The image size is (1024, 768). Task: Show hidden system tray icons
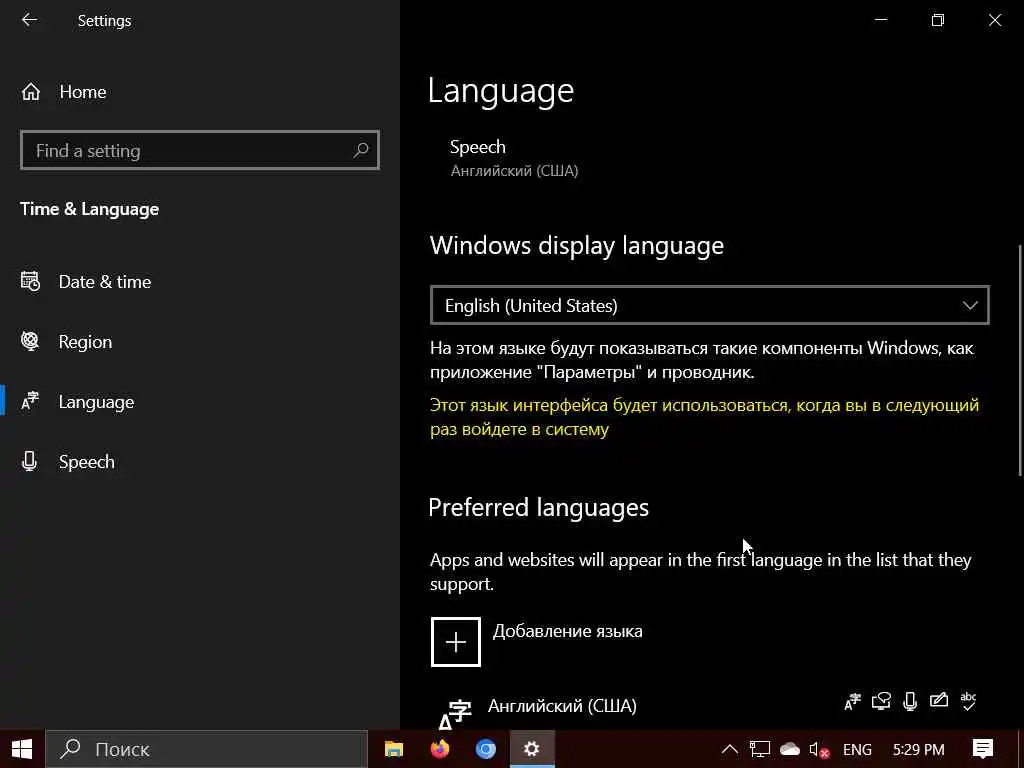pyautogui.click(x=729, y=749)
